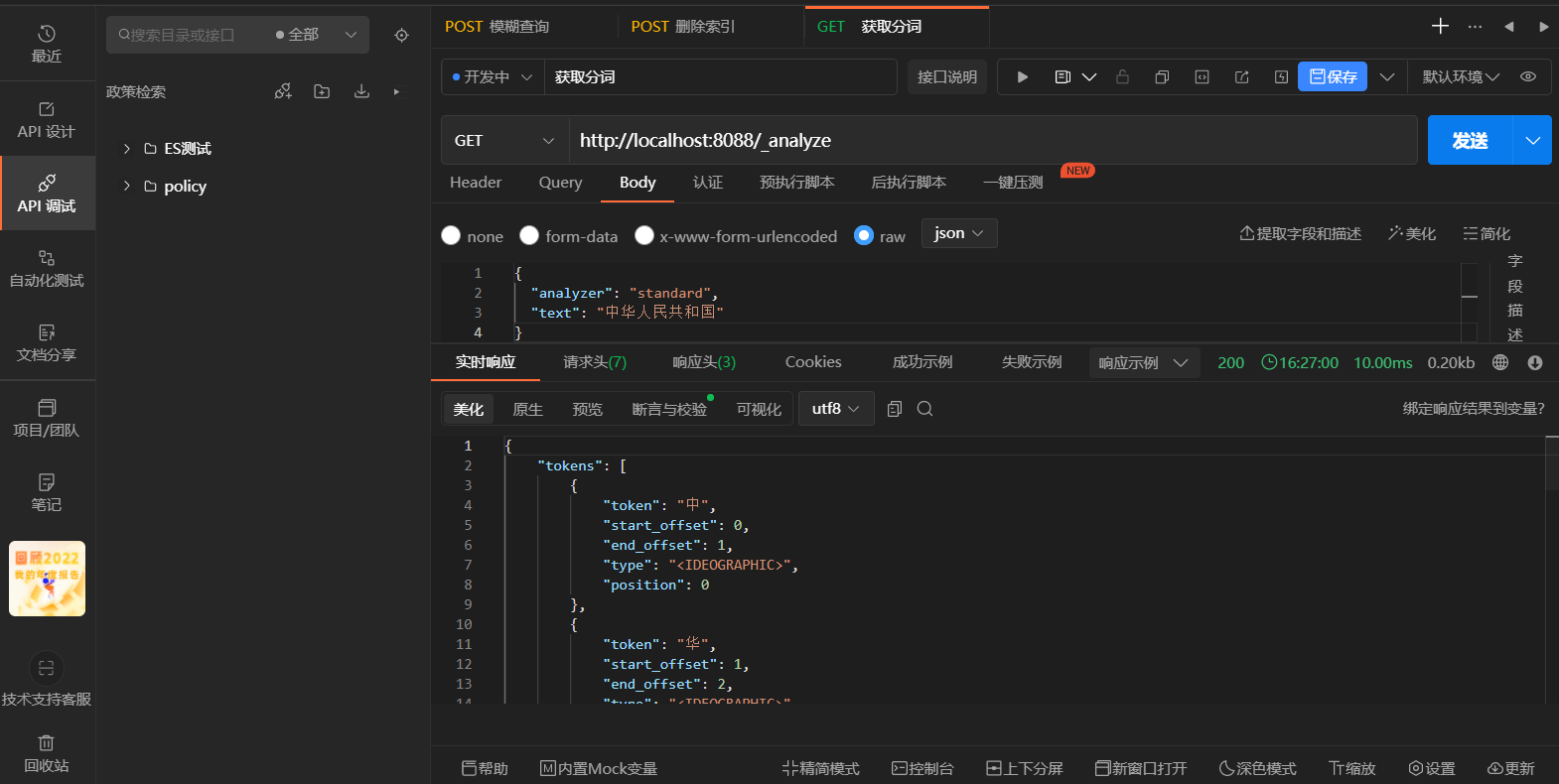Select the x-www-form-urlencoded radio
This screenshot has height=784, width=1559.
[644, 235]
